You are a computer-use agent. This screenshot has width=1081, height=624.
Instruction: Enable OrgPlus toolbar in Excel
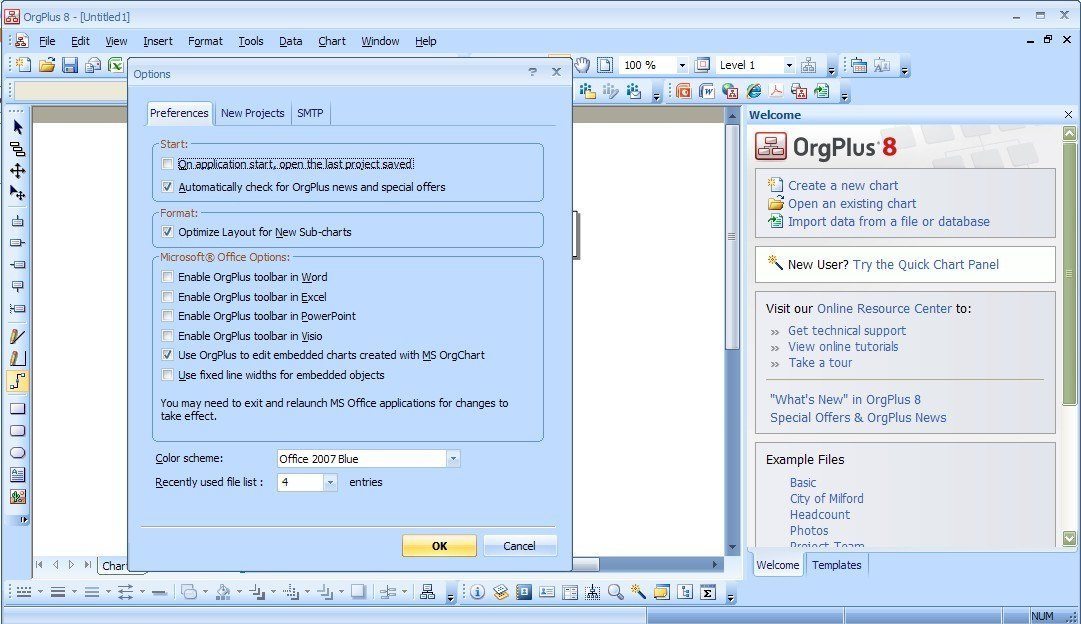(168, 296)
